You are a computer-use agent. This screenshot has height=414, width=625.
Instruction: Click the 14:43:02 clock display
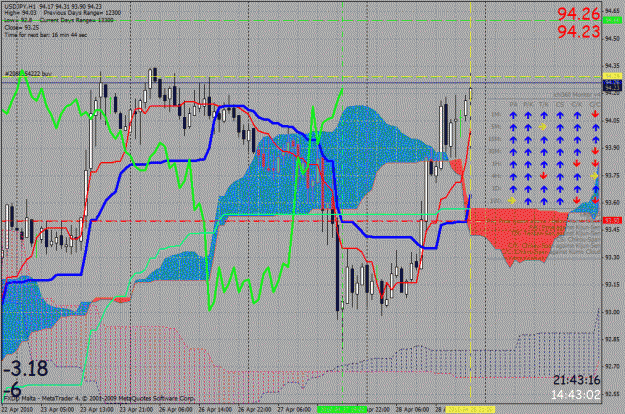[x=576, y=395]
